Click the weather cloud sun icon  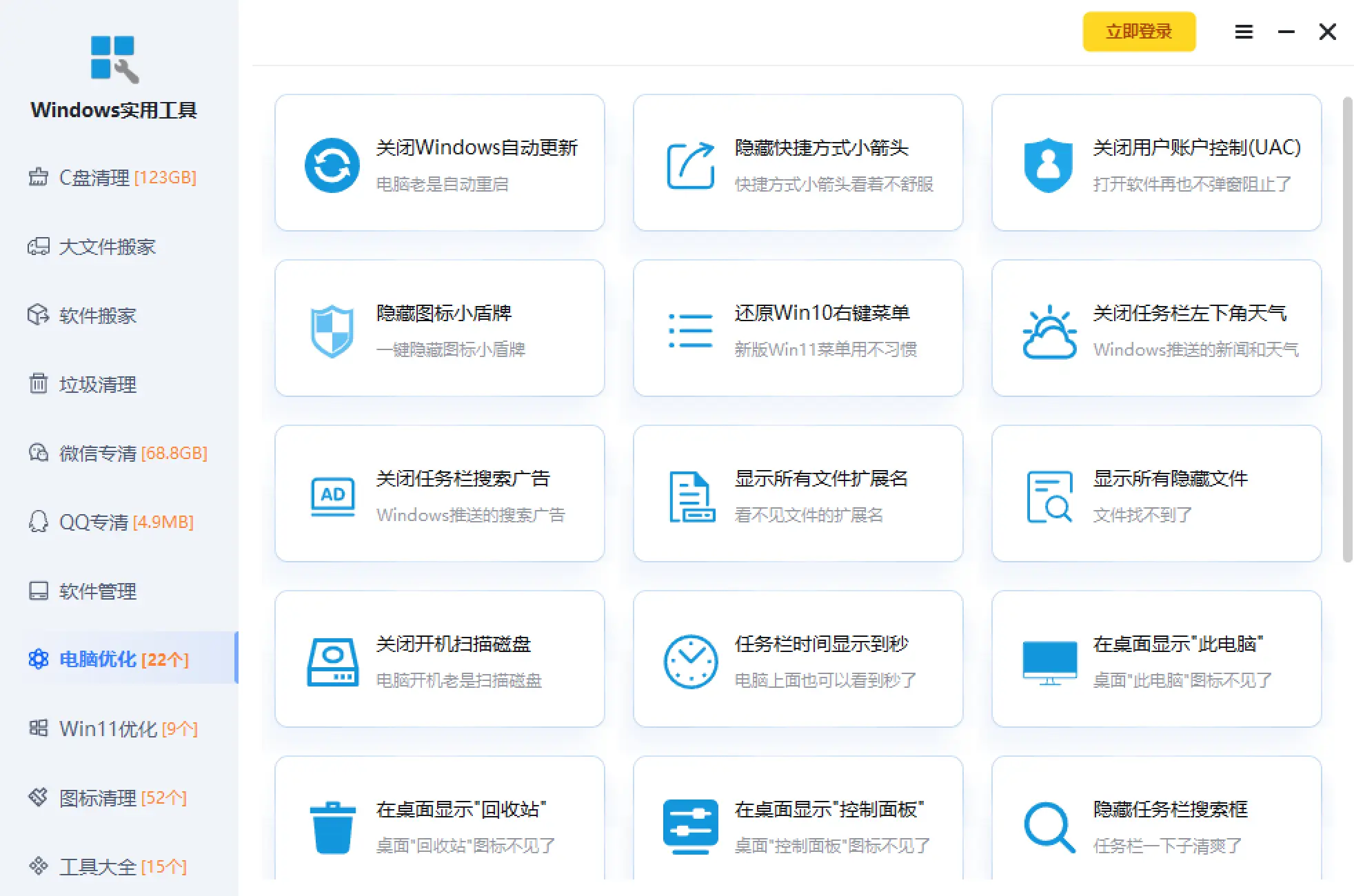pyautogui.click(x=1049, y=332)
